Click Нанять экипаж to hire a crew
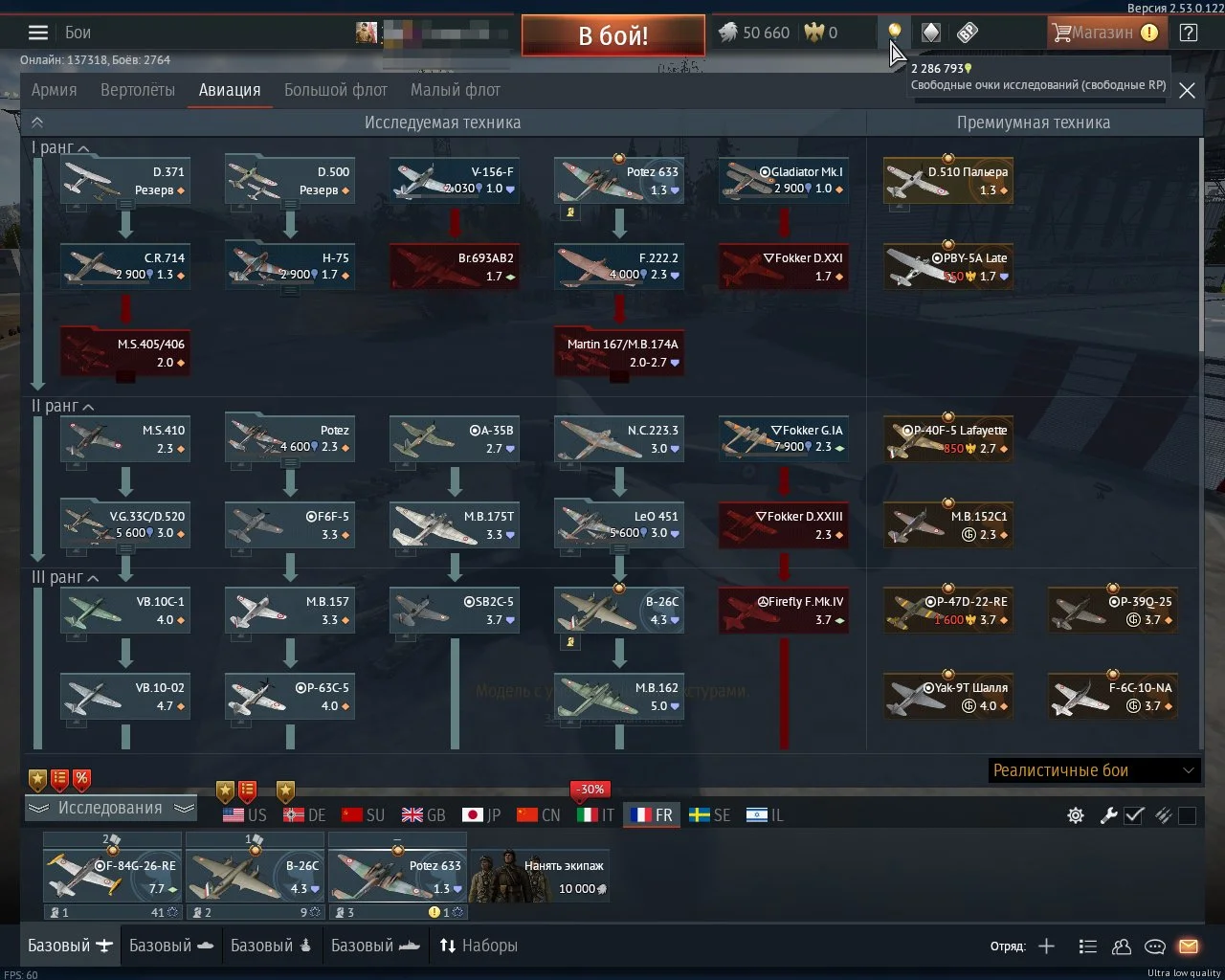This screenshot has height=980, width=1225. coord(541,877)
